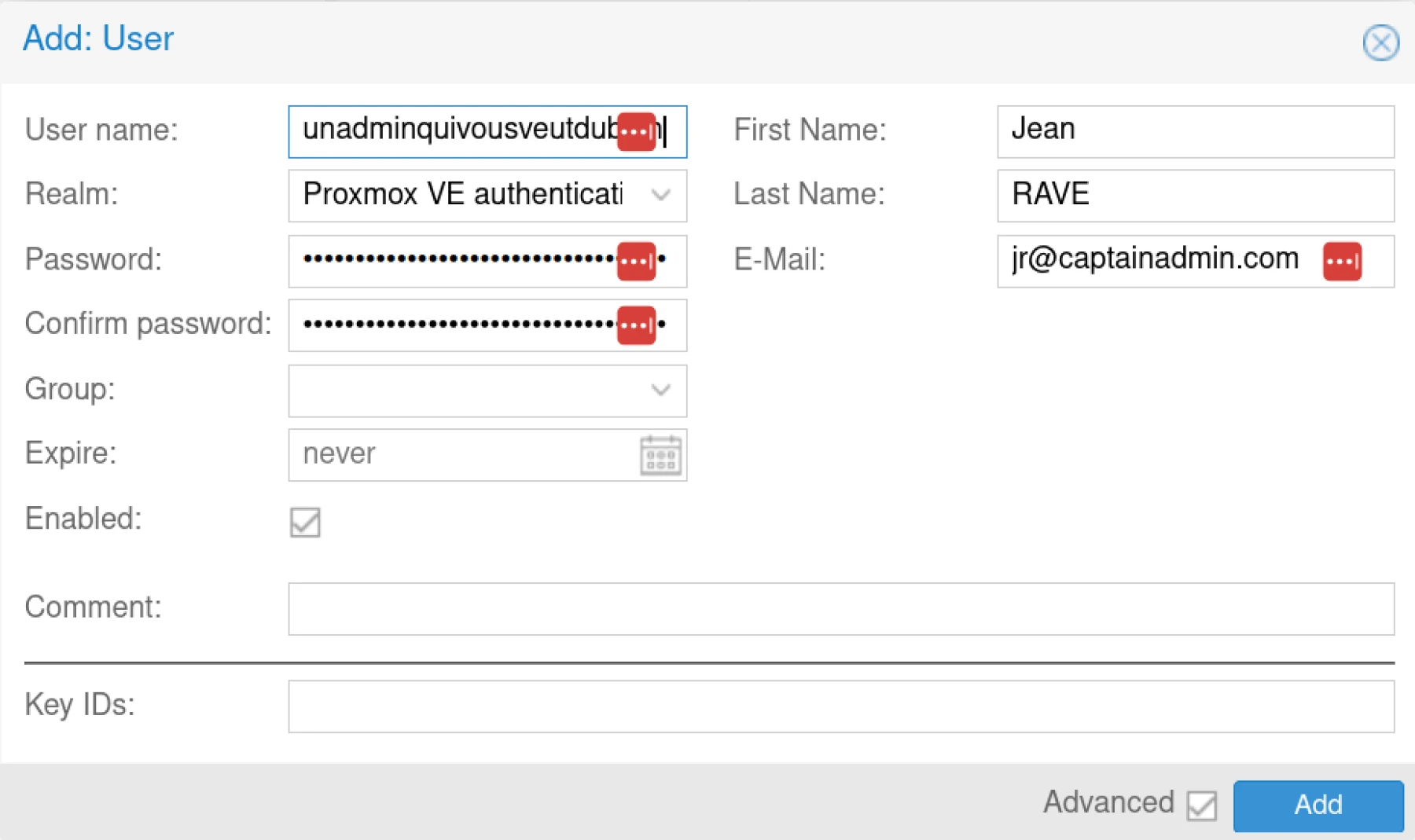The width and height of the screenshot is (1415, 840).
Task: Click the LastPass icon in E-Mail field
Action: (1343, 261)
